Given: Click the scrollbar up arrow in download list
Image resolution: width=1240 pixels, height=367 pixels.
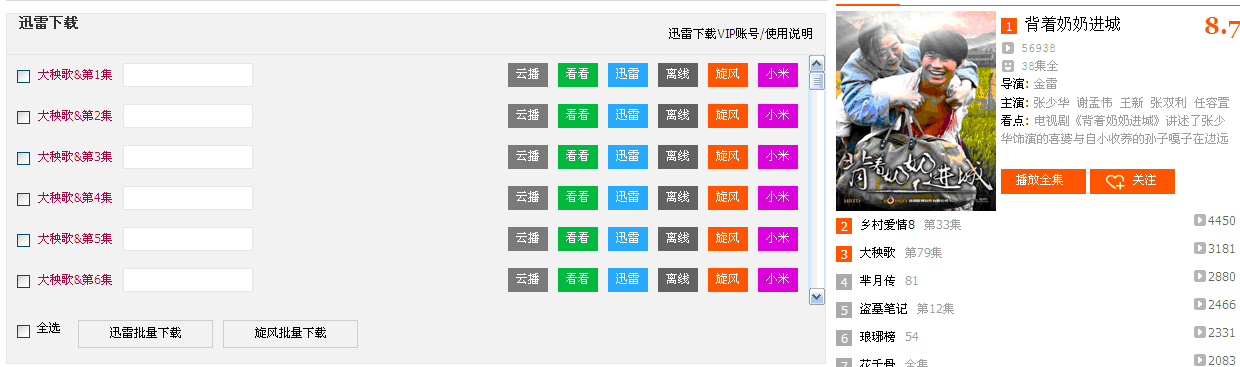Looking at the screenshot, I should (x=816, y=63).
